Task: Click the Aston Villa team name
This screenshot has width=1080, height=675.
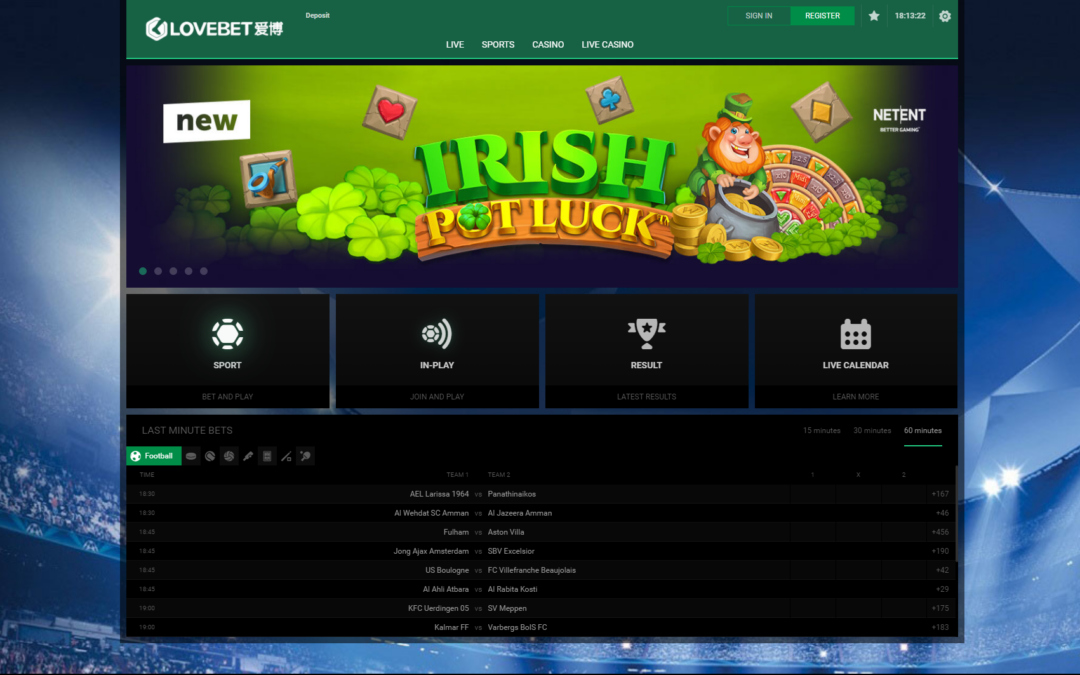Action: click(x=506, y=532)
